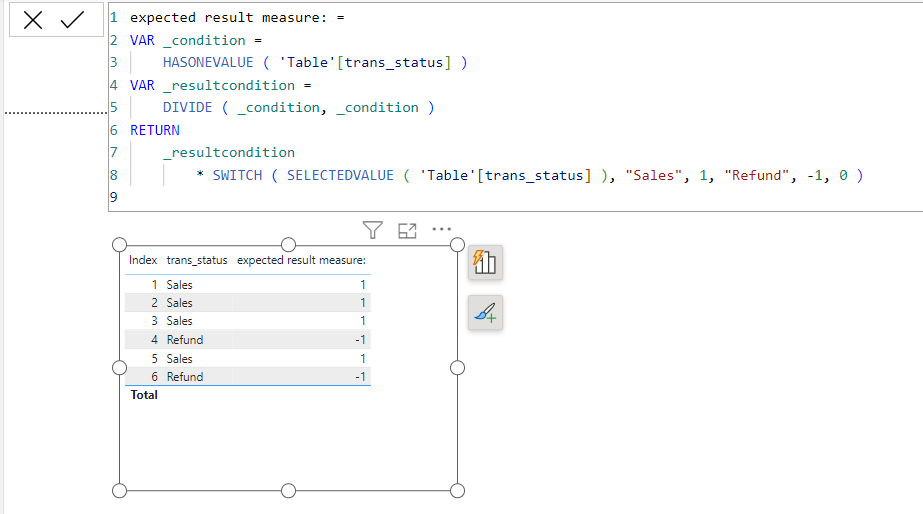Click top-left resize handle of table visual
The width and height of the screenshot is (923, 514).
click(x=119, y=244)
